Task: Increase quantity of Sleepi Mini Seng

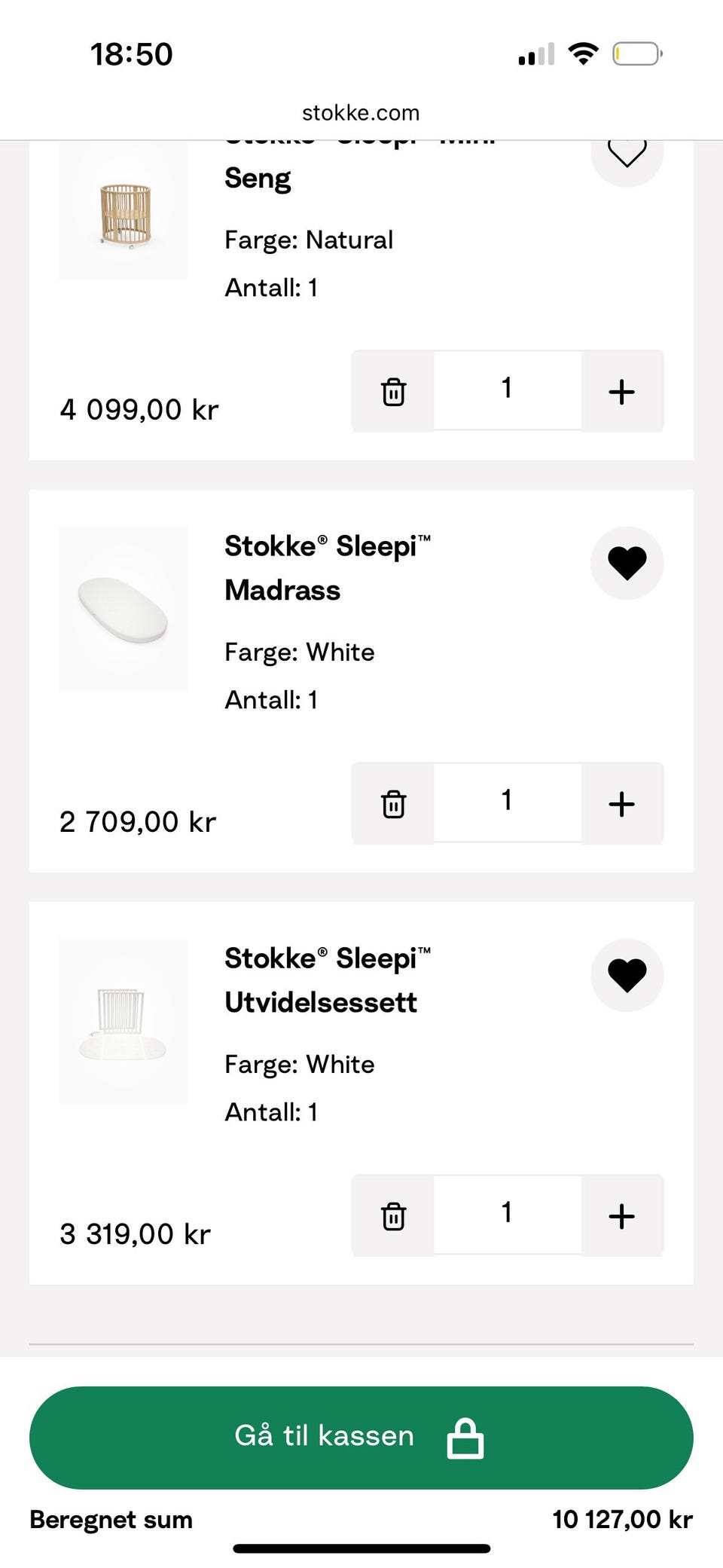Action: (x=621, y=392)
